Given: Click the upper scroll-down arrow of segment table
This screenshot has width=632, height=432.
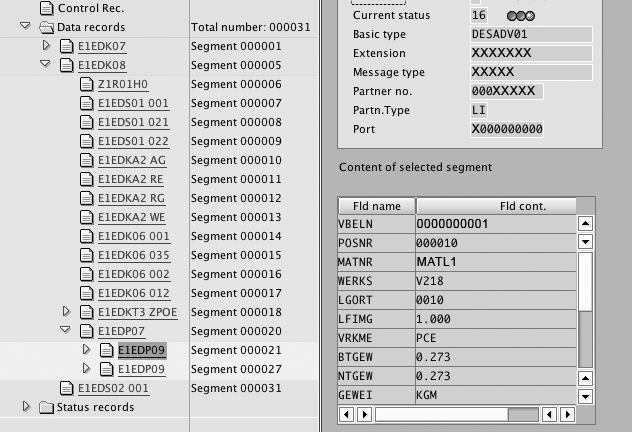Looking at the screenshot, I should point(585,242).
